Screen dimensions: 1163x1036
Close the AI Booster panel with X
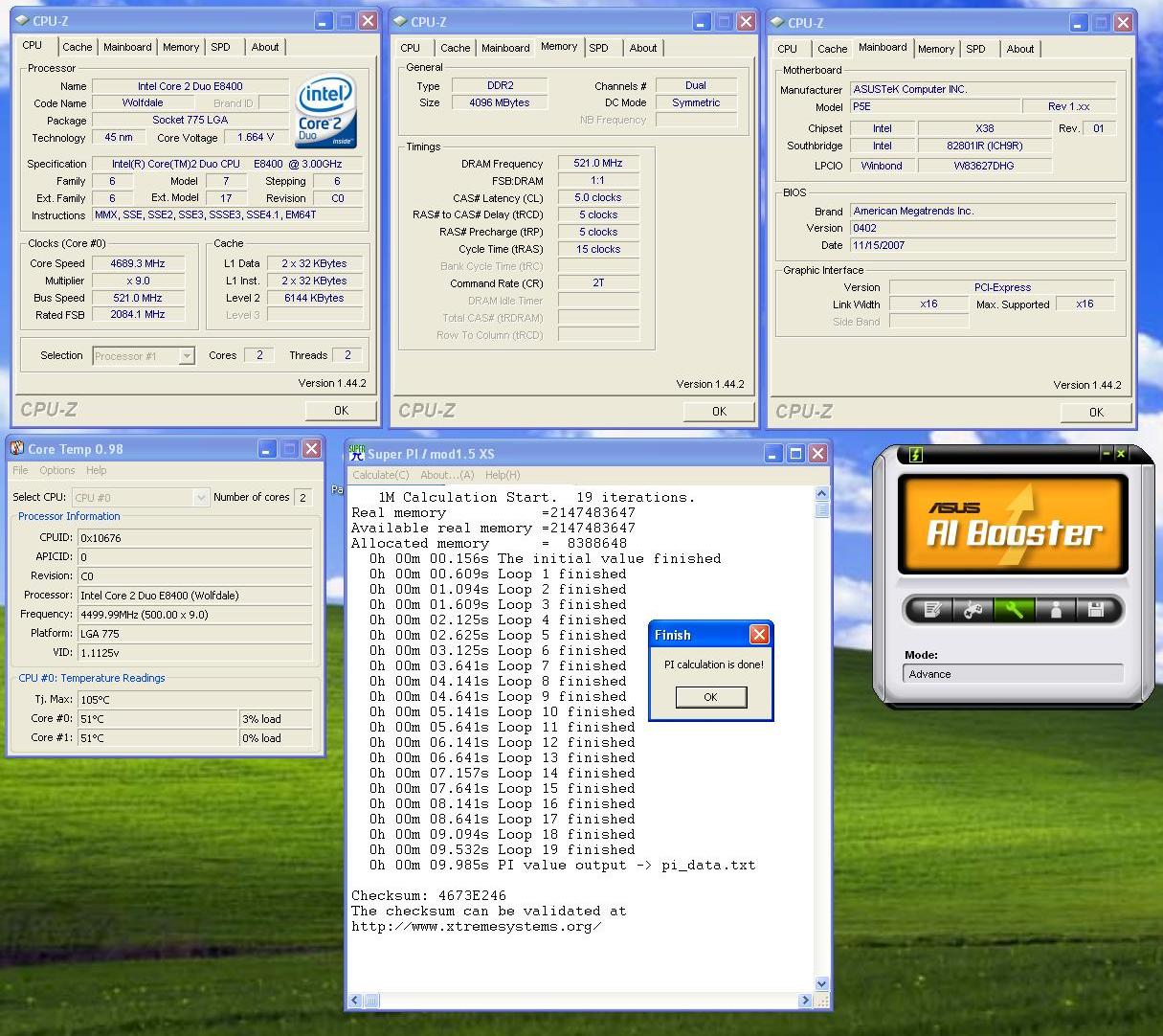(1121, 453)
